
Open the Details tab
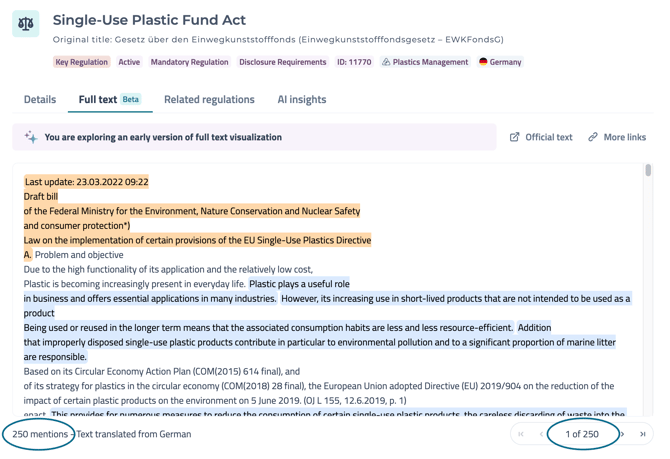pos(40,99)
